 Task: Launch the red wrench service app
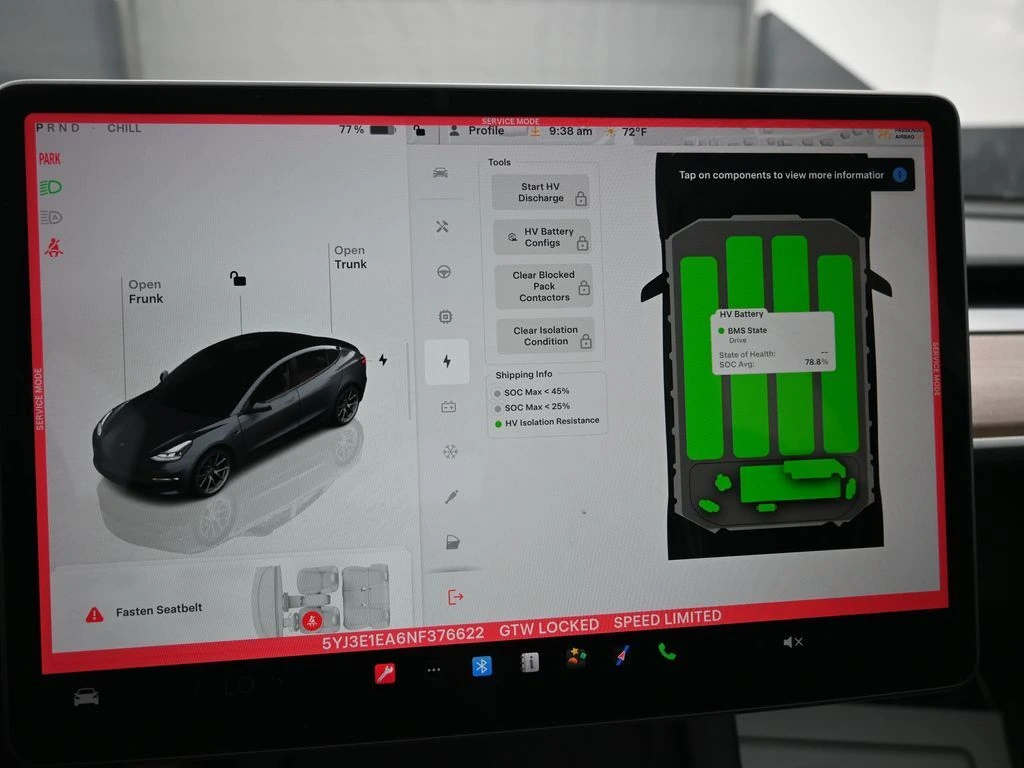coord(384,673)
